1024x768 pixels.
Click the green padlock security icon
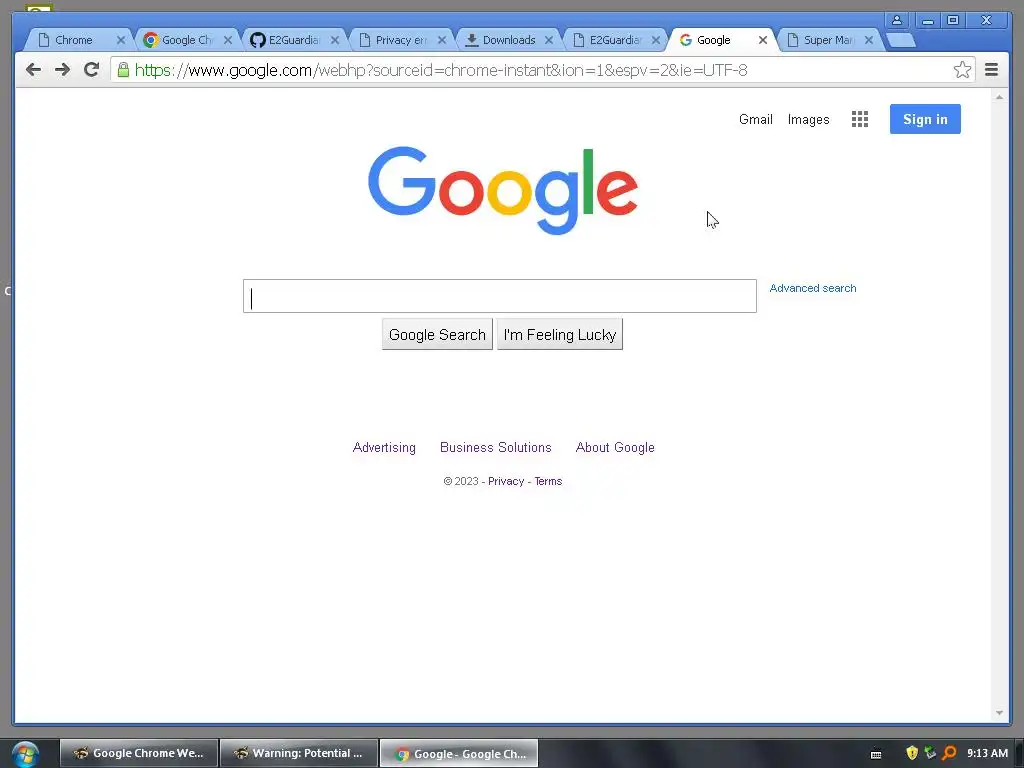pyautogui.click(x=123, y=70)
